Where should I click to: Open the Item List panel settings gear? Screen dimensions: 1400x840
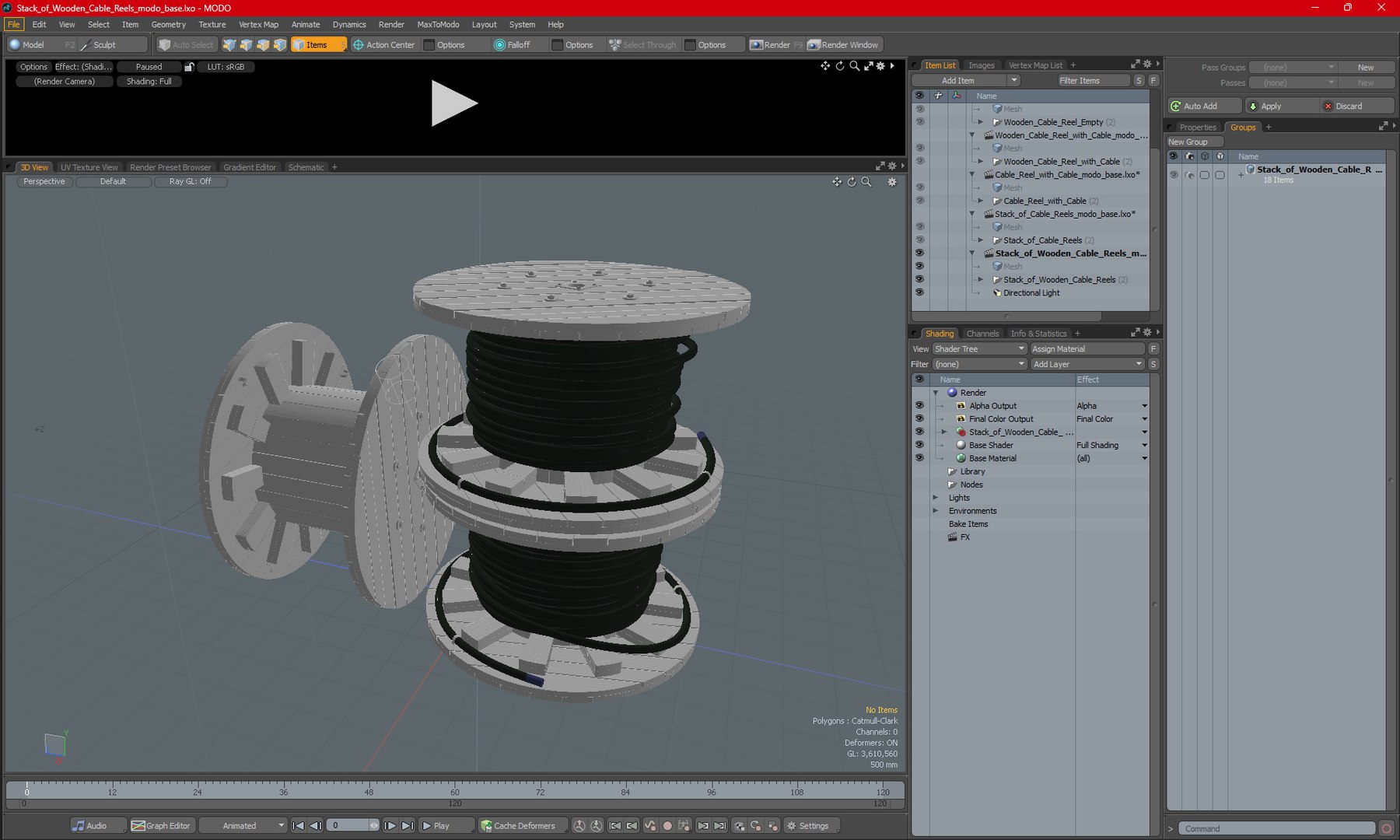pyautogui.click(x=1147, y=65)
